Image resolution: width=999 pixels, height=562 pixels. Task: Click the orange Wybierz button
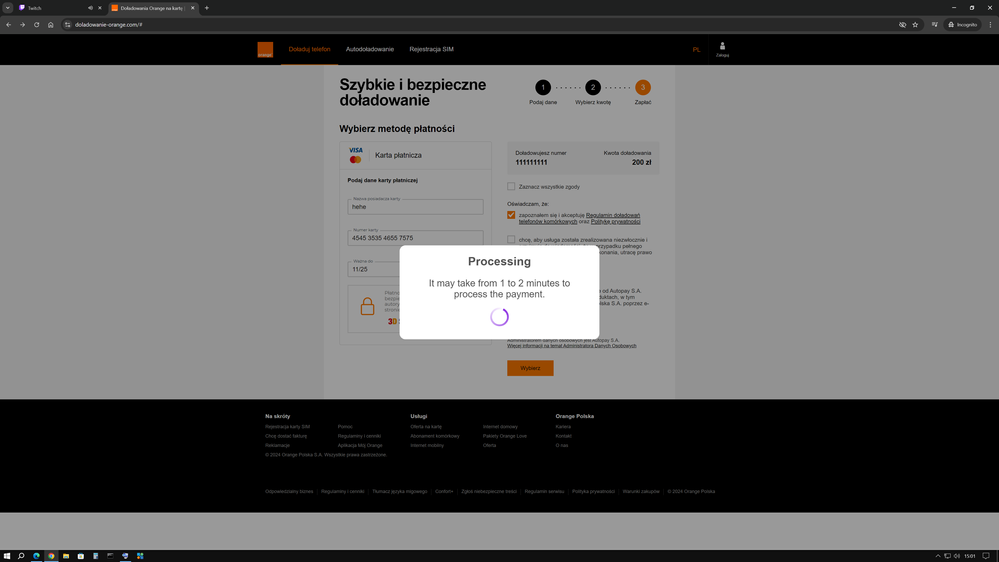(x=530, y=368)
